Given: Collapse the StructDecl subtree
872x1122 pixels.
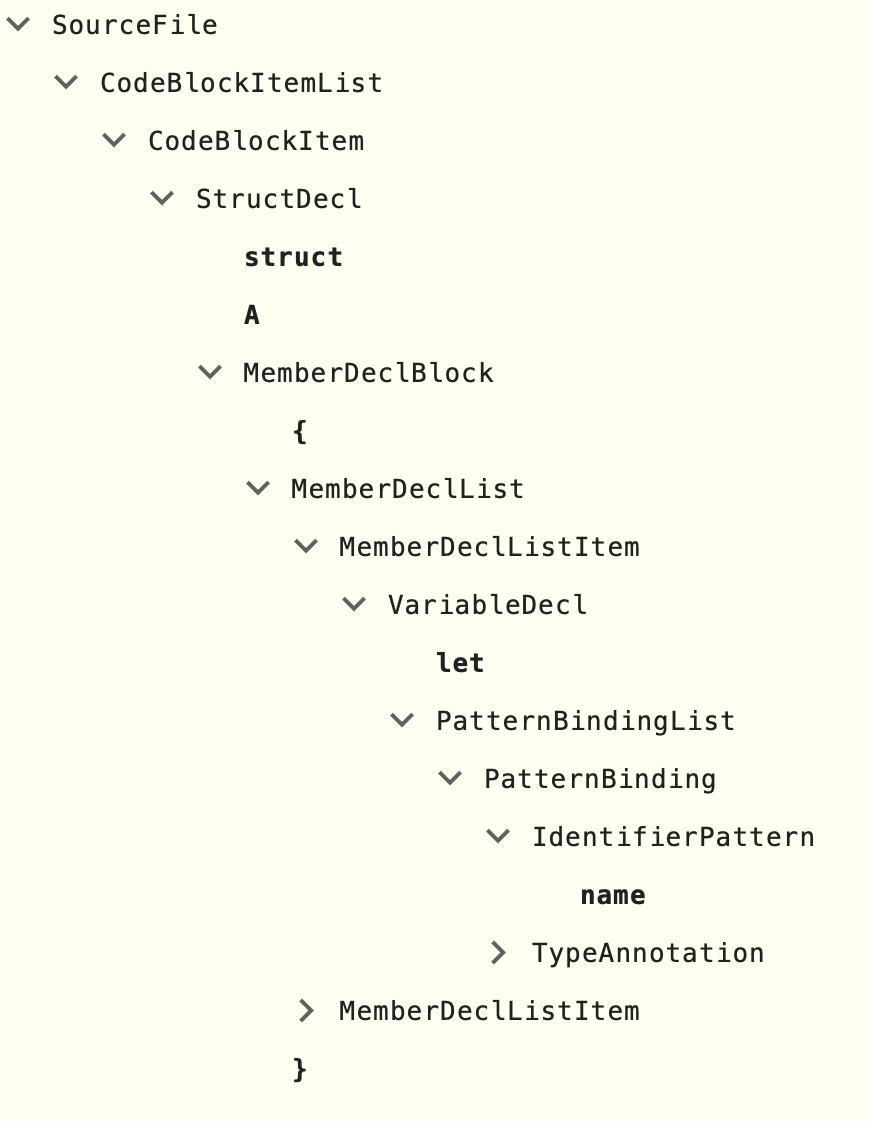Looking at the screenshot, I should pyautogui.click(x=160, y=198).
